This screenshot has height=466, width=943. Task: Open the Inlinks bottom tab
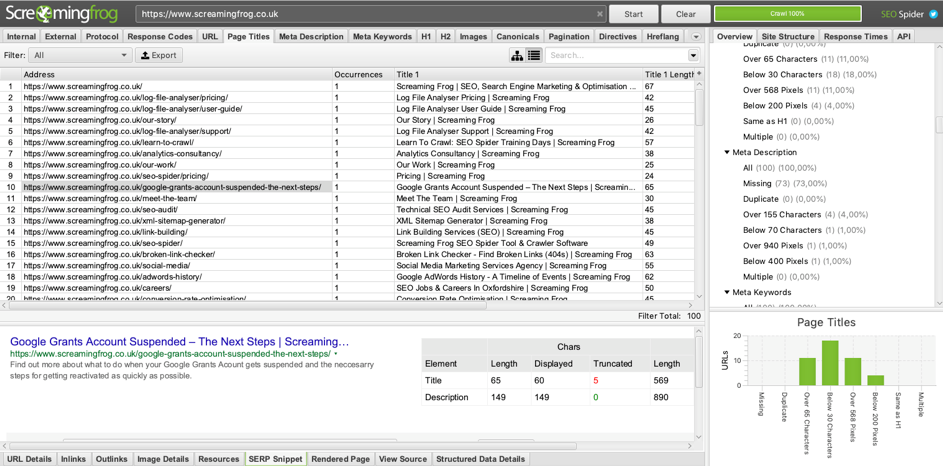coord(73,459)
